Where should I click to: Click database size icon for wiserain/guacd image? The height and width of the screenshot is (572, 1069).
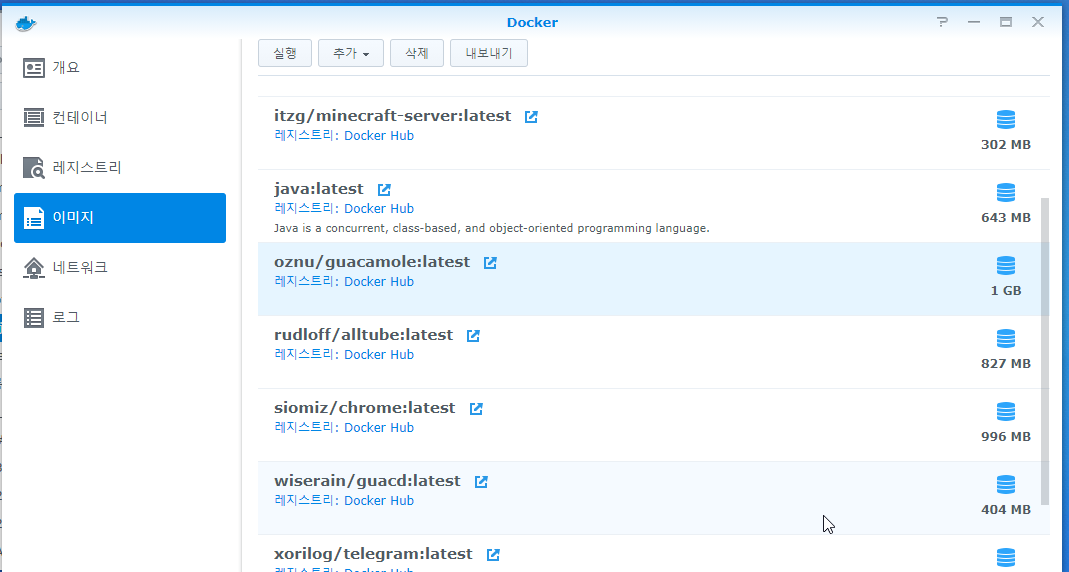pyautogui.click(x=1006, y=485)
